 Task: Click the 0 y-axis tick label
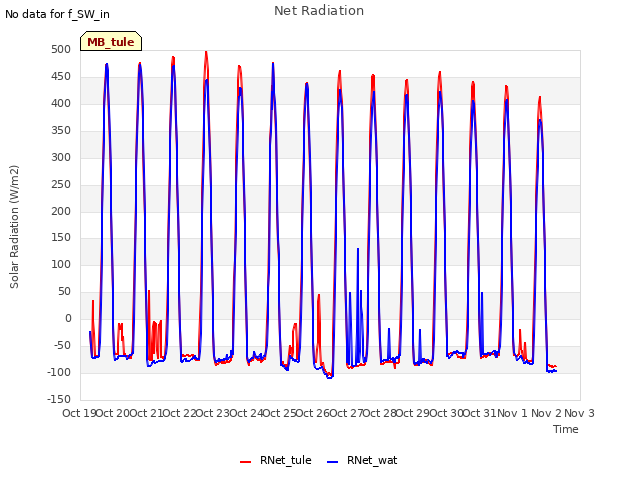[x=68, y=319]
